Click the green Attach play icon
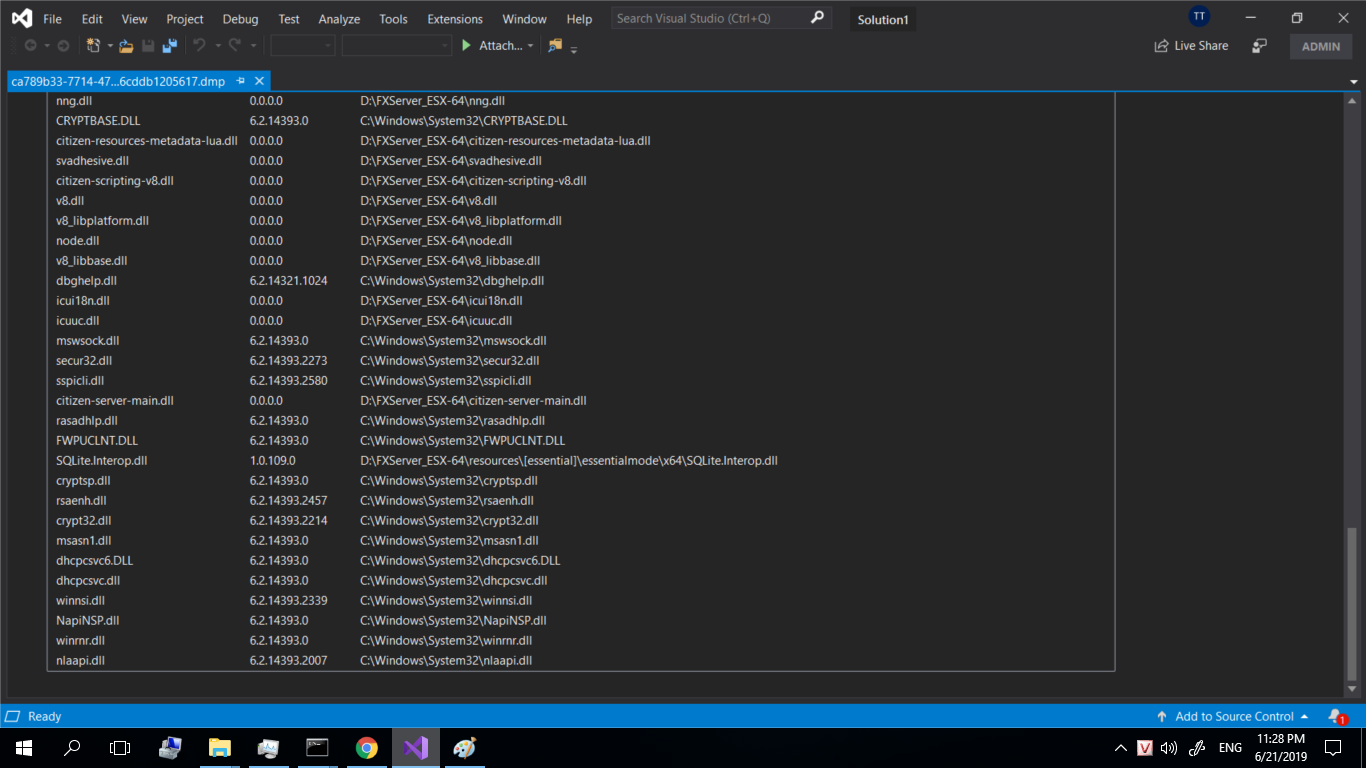Screen dimensions: 1366x768 click(x=466, y=46)
